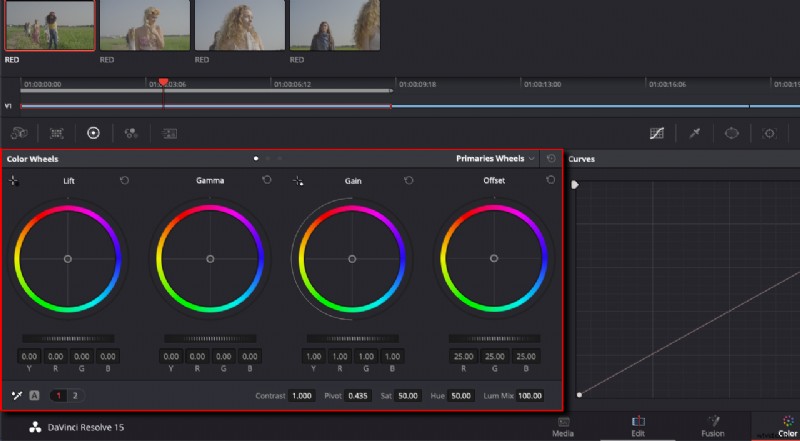Image resolution: width=800 pixels, height=441 pixels.
Task: Click the Lum Mix value field
Action: coord(530,396)
